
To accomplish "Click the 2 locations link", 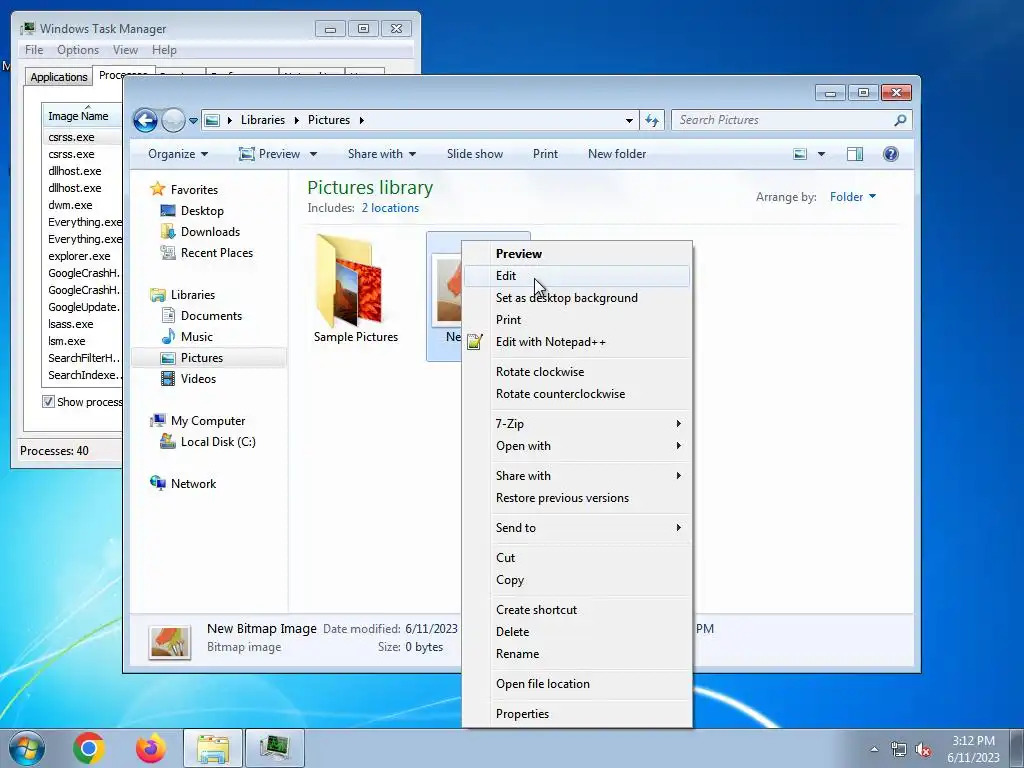I will coord(391,208).
